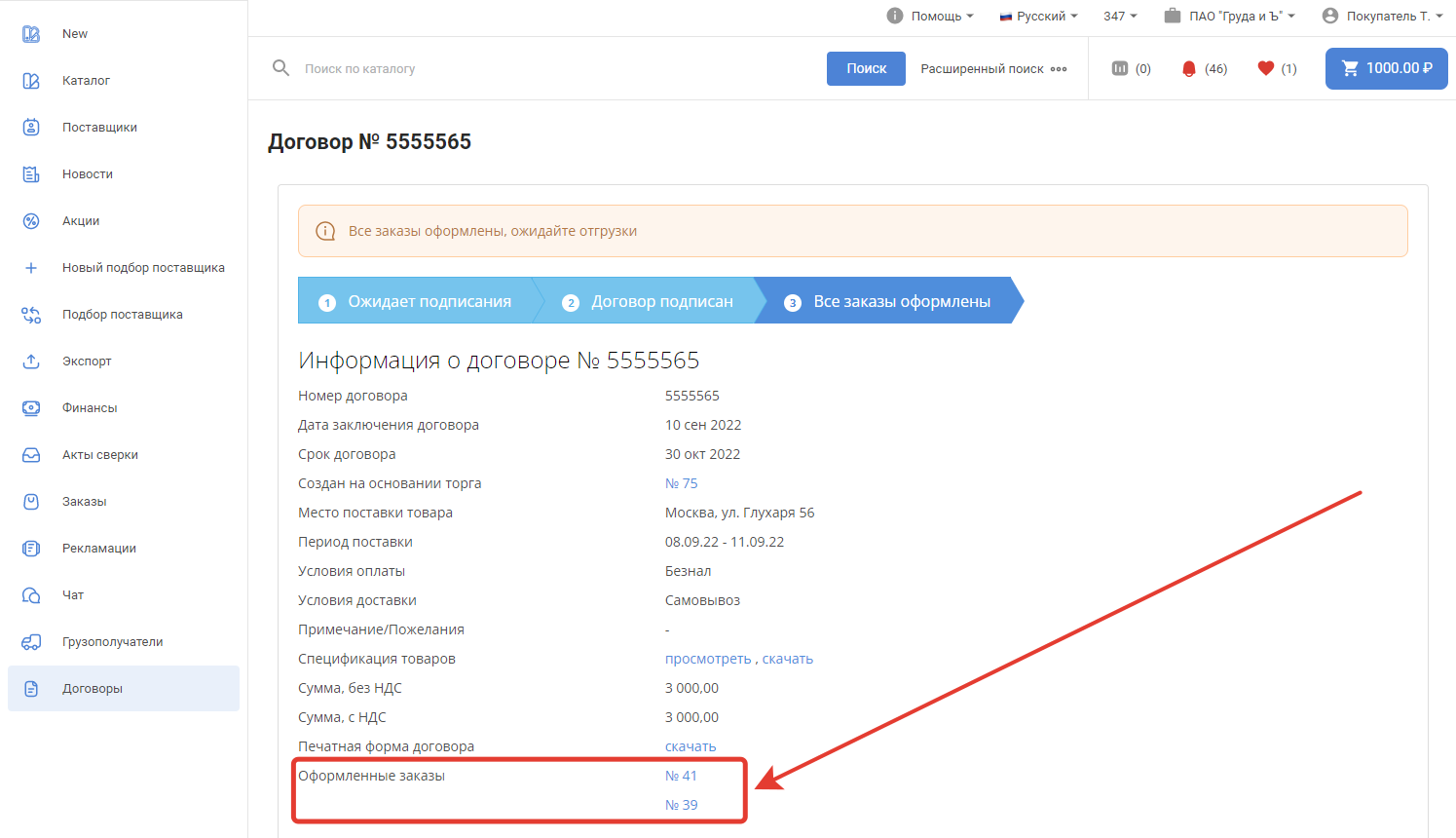The image size is (1456, 838).
Task: Click the Suppliers sidebar icon
Action: click(x=31, y=128)
